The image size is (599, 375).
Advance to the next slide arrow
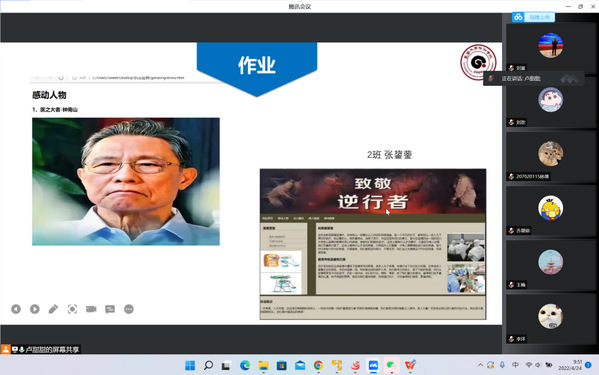[x=34, y=309]
